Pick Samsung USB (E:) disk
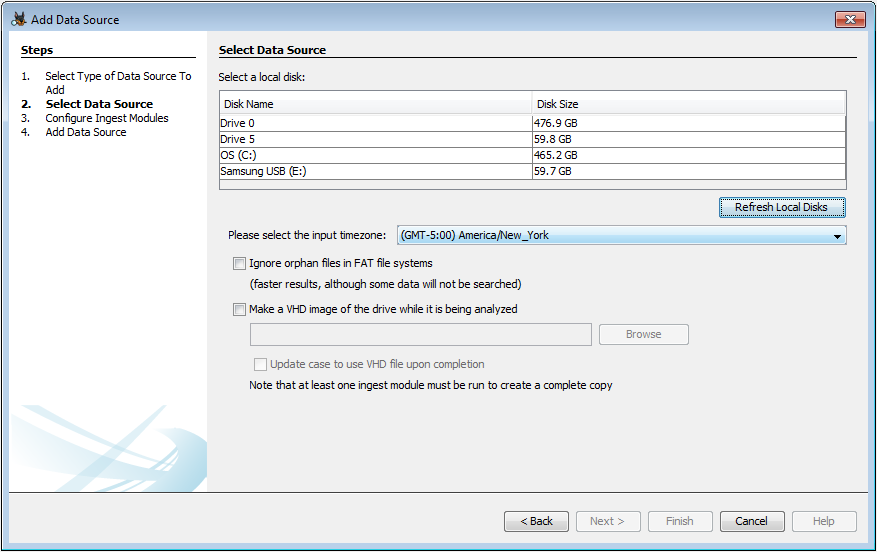877x552 pixels. point(375,171)
